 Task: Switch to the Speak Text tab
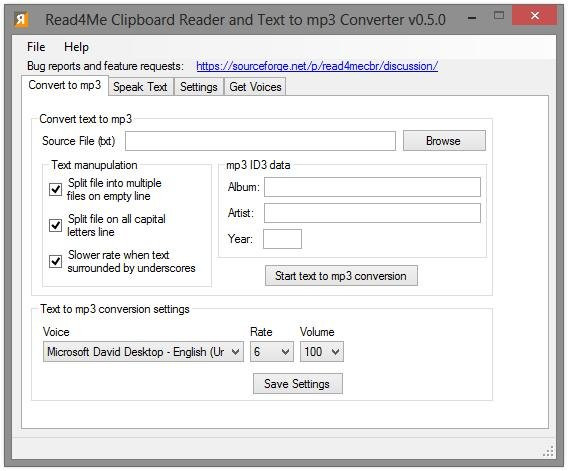click(x=140, y=87)
